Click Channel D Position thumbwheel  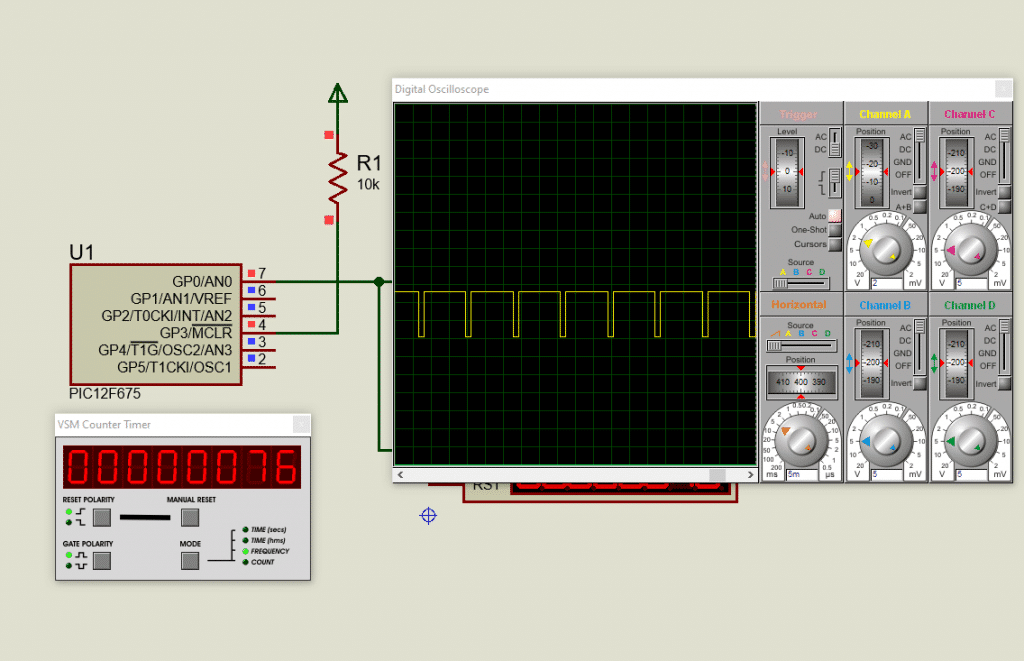(x=957, y=363)
